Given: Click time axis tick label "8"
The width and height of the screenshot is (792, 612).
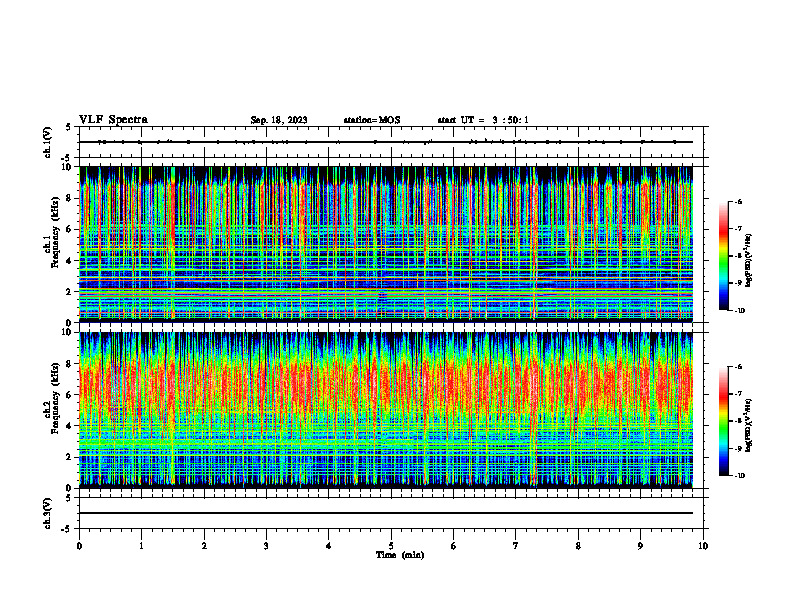Looking at the screenshot, I should click(578, 546).
